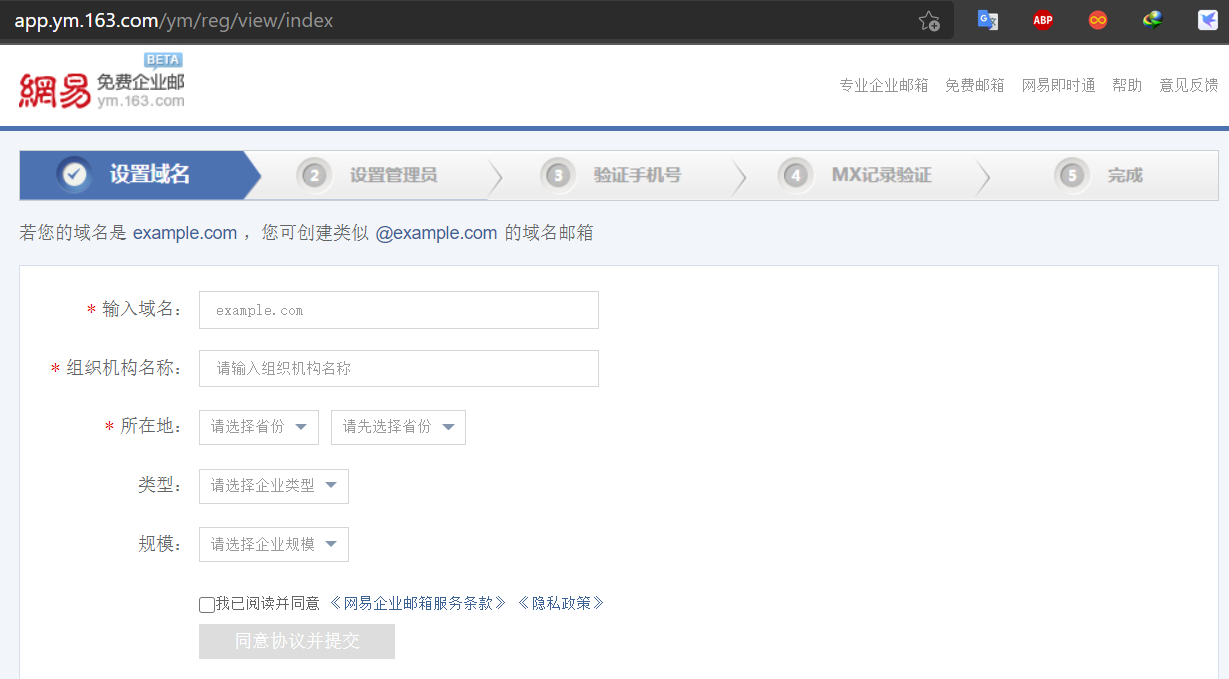This screenshot has height=679, width=1229.
Task: Open the Google Translate extension
Action: pyautogui.click(x=987, y=19)
